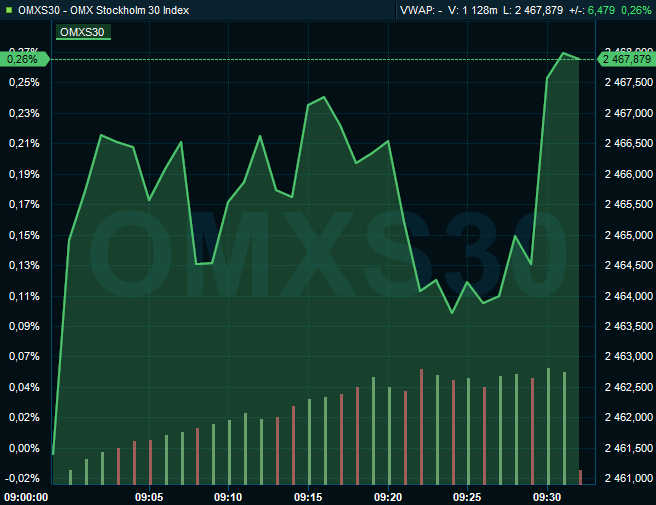
Task: Click the green volume bar at 09:30
Action: 548,426
